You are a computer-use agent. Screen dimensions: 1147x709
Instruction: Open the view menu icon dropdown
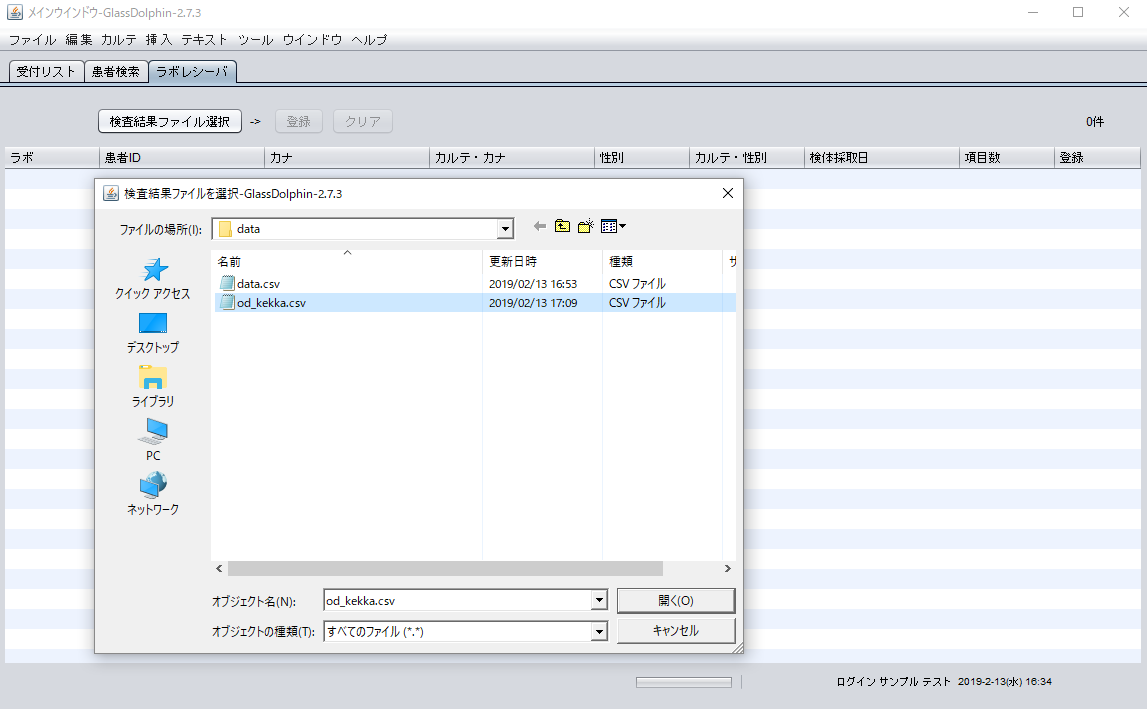(613, 227)
